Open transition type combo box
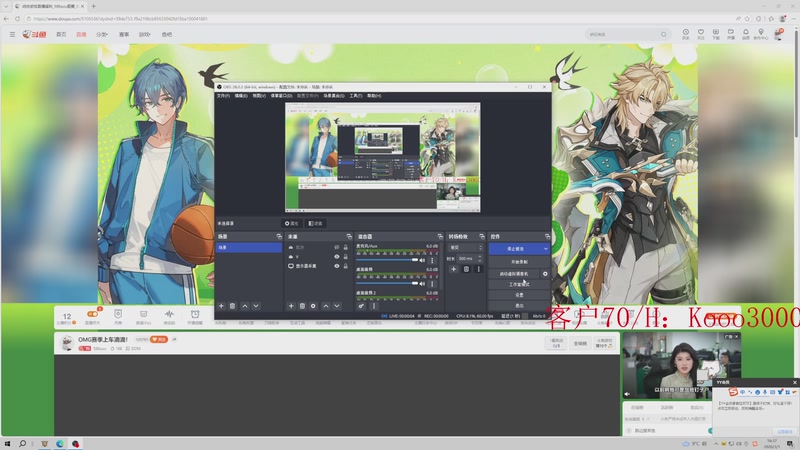 [465, 247]
